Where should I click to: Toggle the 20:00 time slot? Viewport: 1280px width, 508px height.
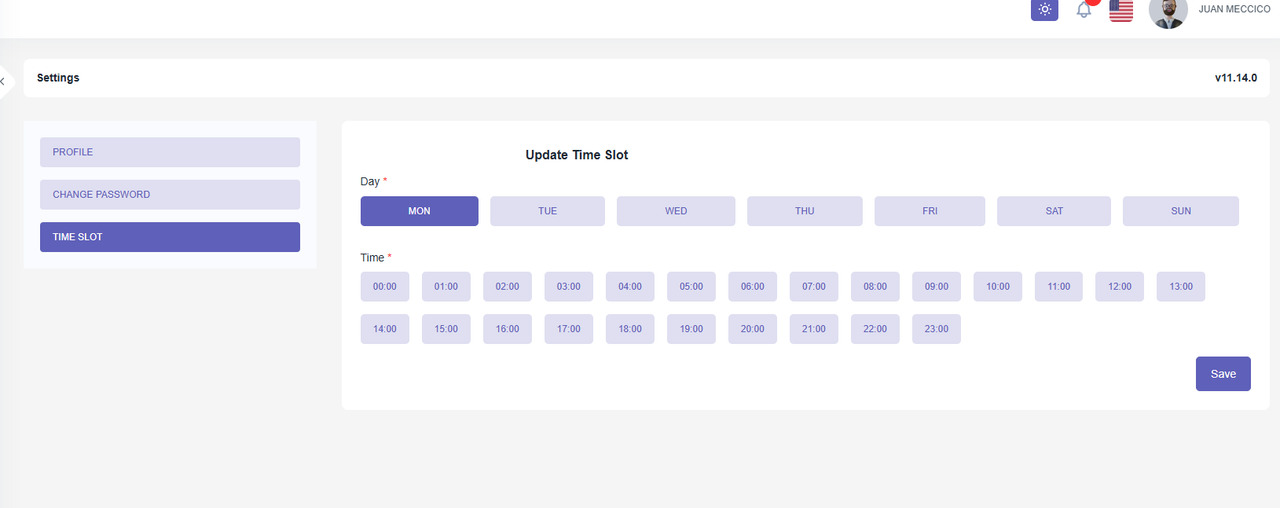pyautogui.click(x=753, y=329)
